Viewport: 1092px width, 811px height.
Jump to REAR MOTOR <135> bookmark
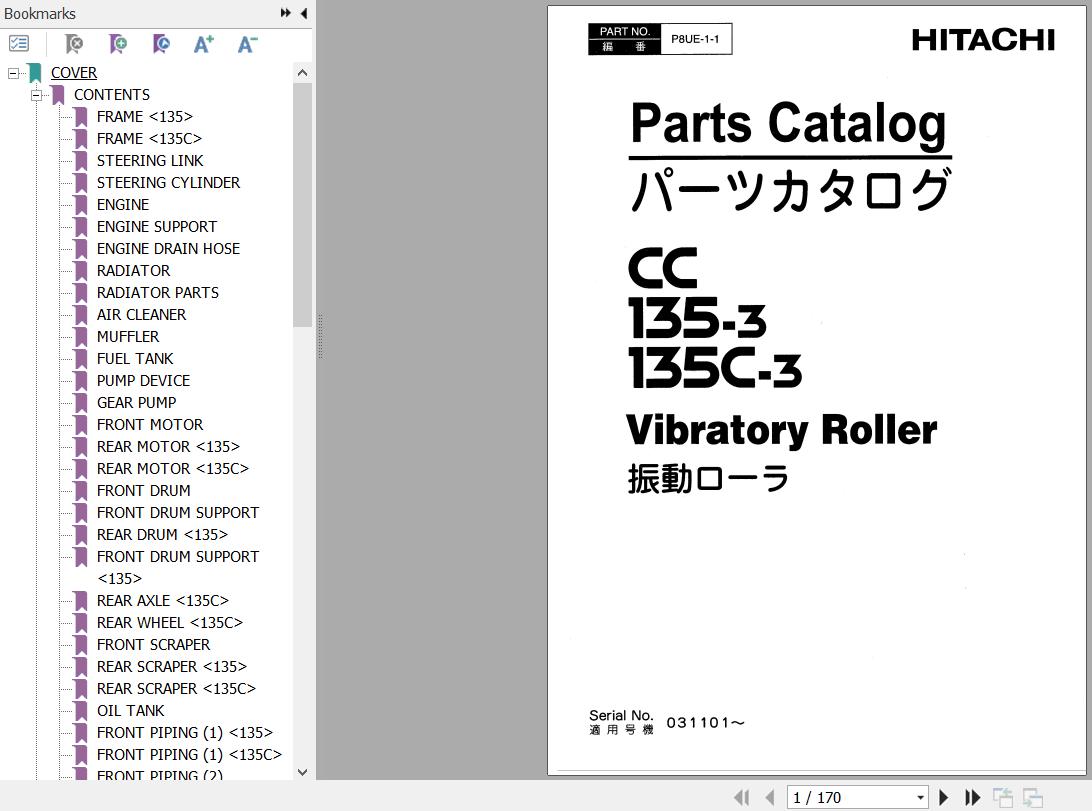click(169, 447)
